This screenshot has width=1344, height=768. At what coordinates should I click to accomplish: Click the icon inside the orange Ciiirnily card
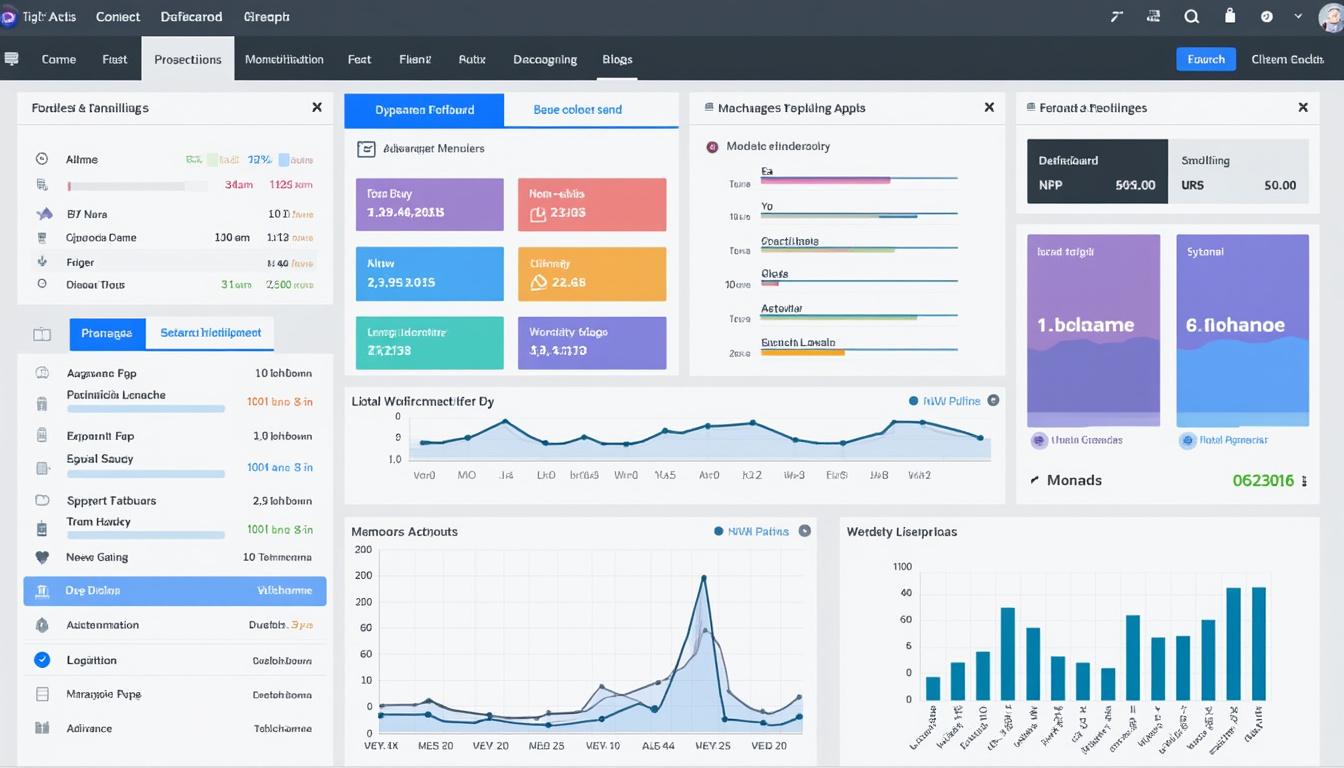pyautogui.click(x=539, y=282)
